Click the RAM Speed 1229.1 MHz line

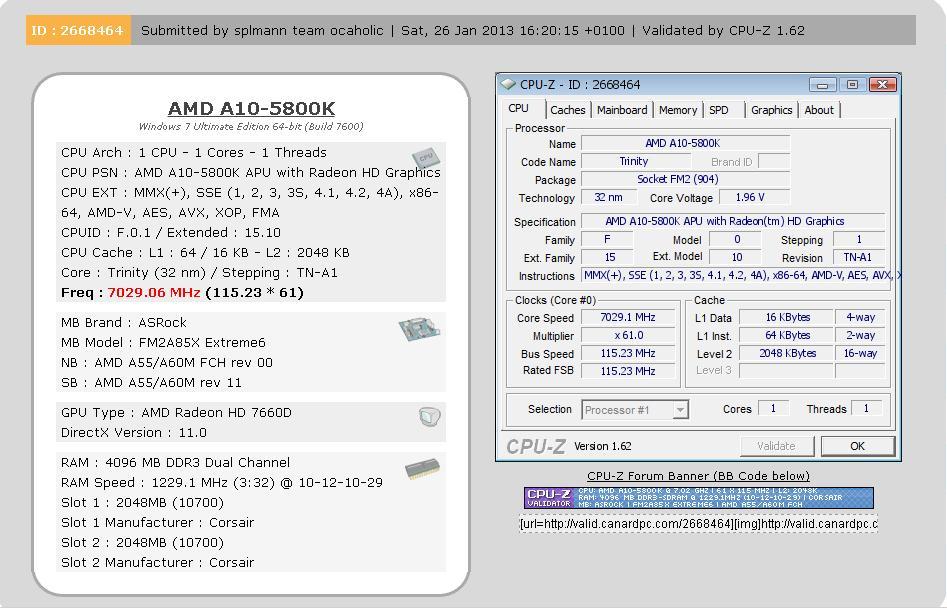(x=222, y=483)
